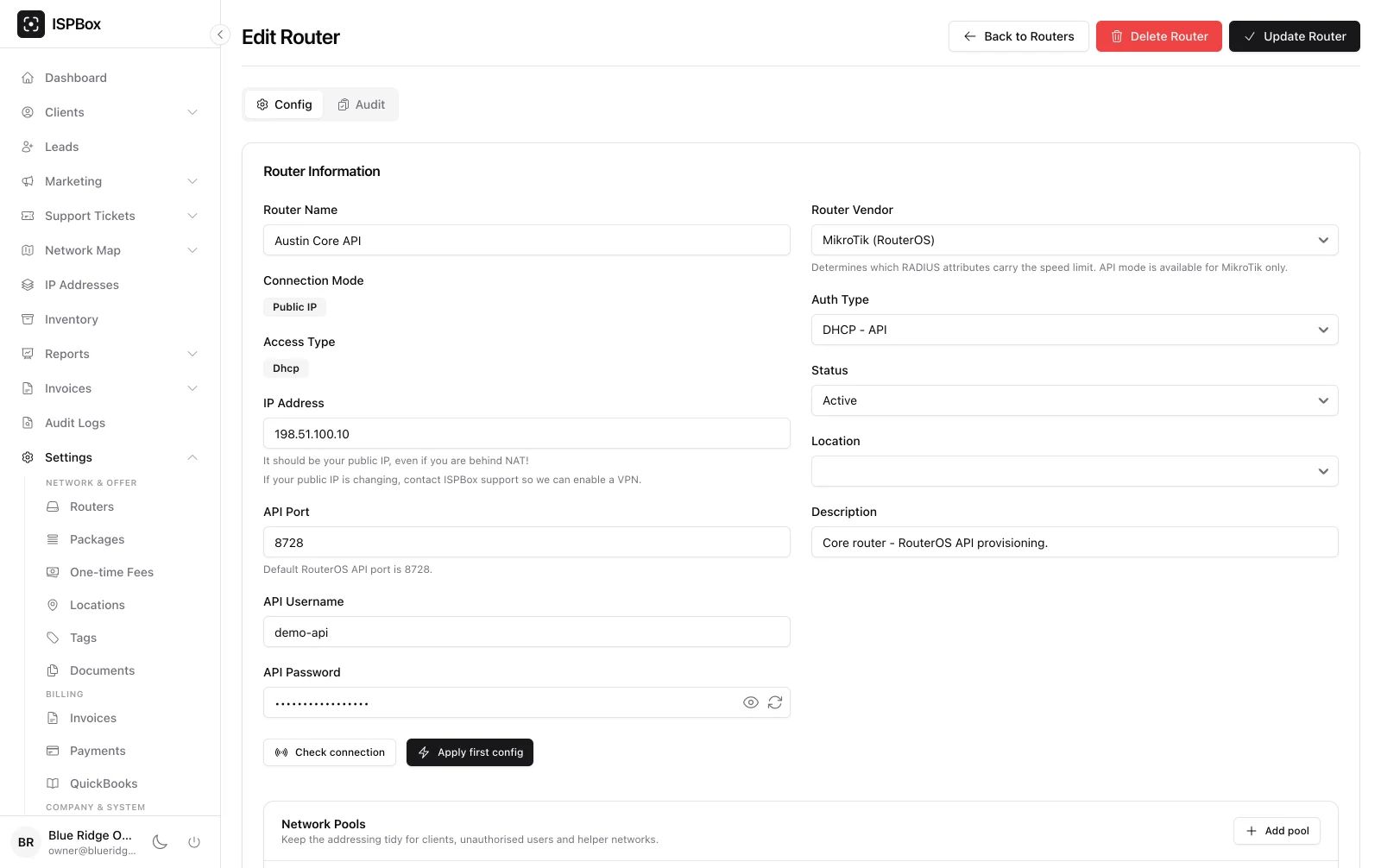Click the Reports icon in the sidebar

coord(28,354)
